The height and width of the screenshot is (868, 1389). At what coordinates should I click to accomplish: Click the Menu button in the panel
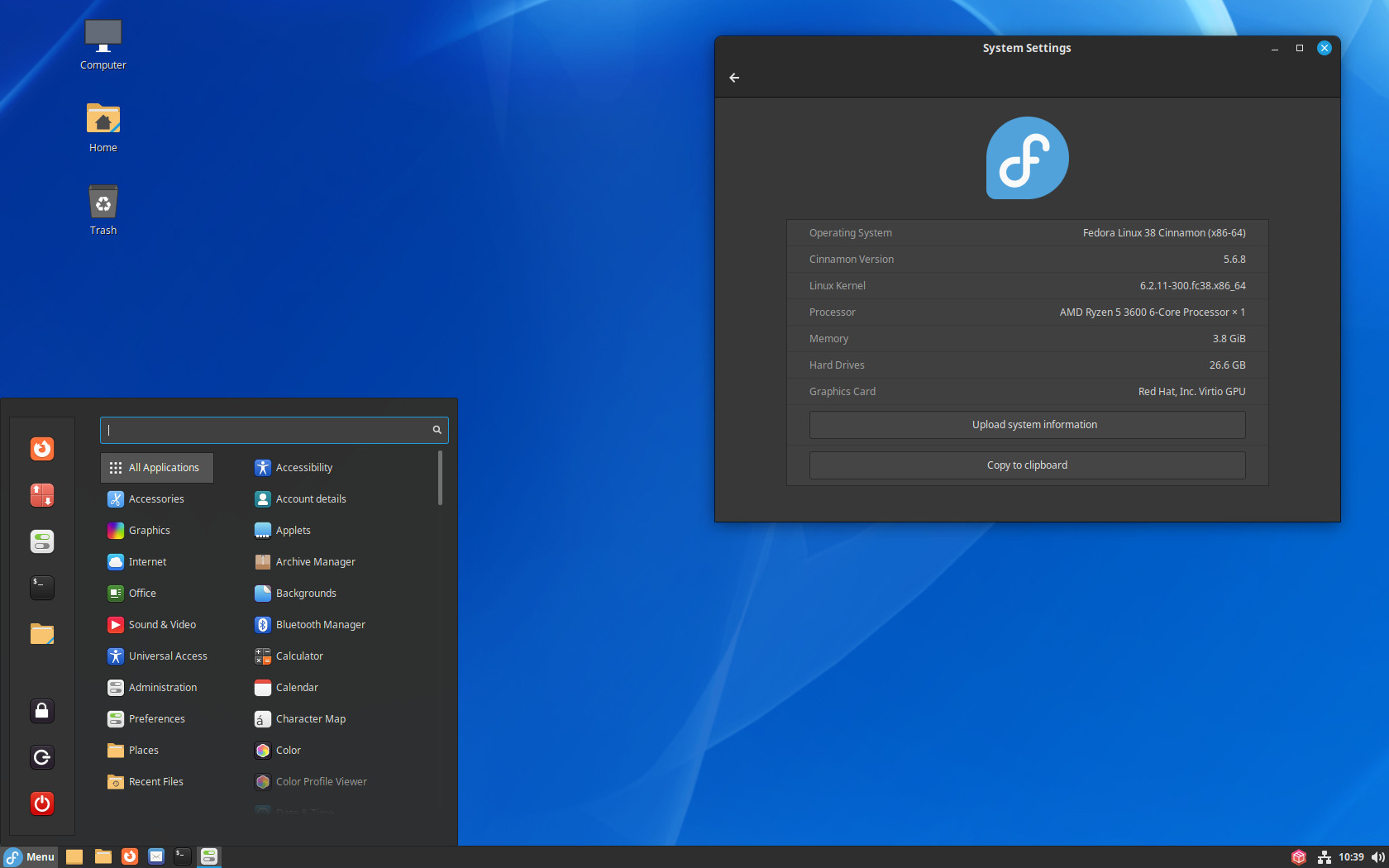[x=30, y=856]
